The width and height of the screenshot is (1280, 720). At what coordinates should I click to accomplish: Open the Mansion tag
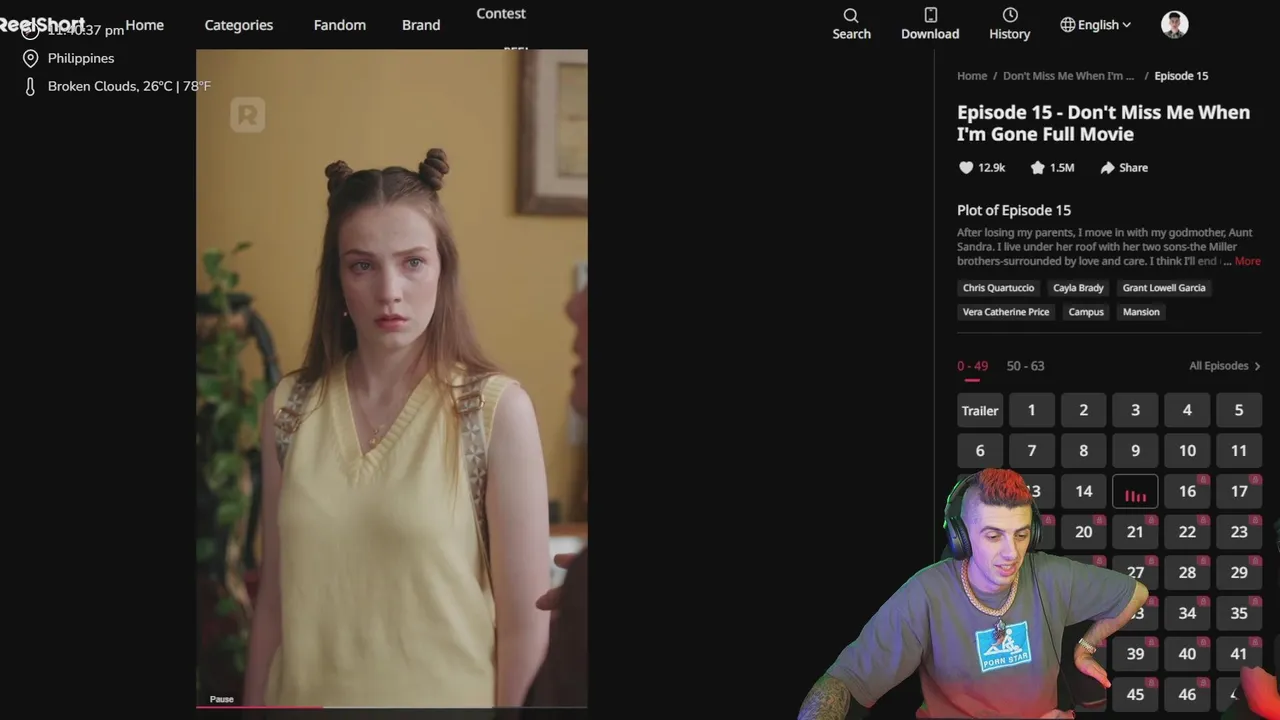coord(1141,312)
